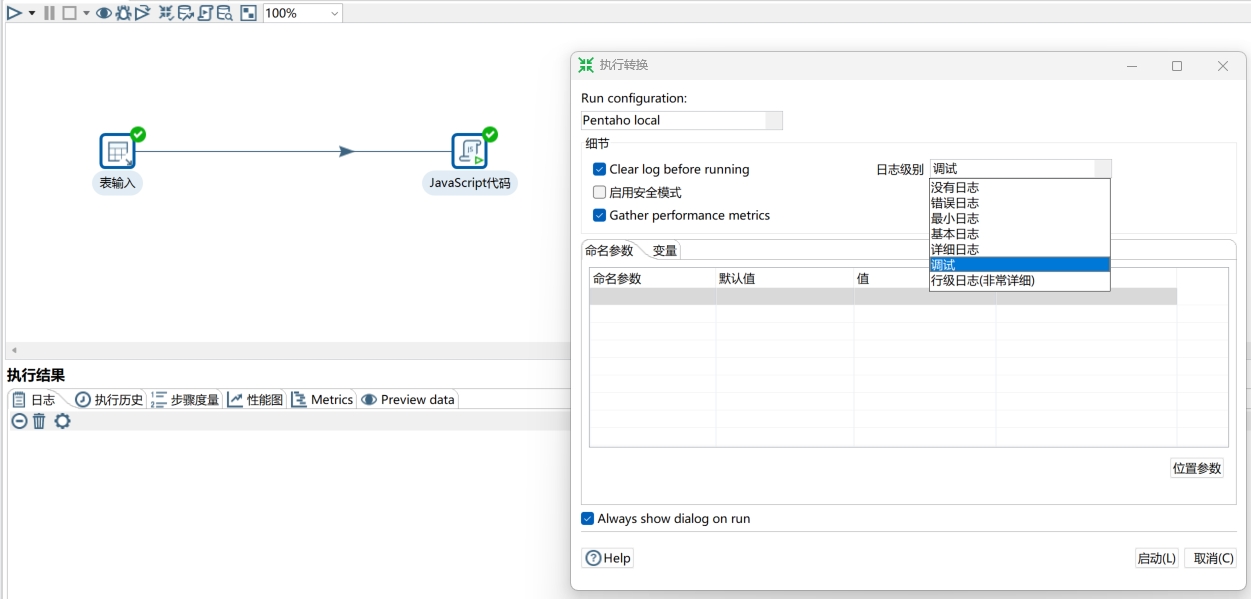The image size is (1251, 599).
Task: Open the 100% zoom level dropdown
Action: [333, 13]
